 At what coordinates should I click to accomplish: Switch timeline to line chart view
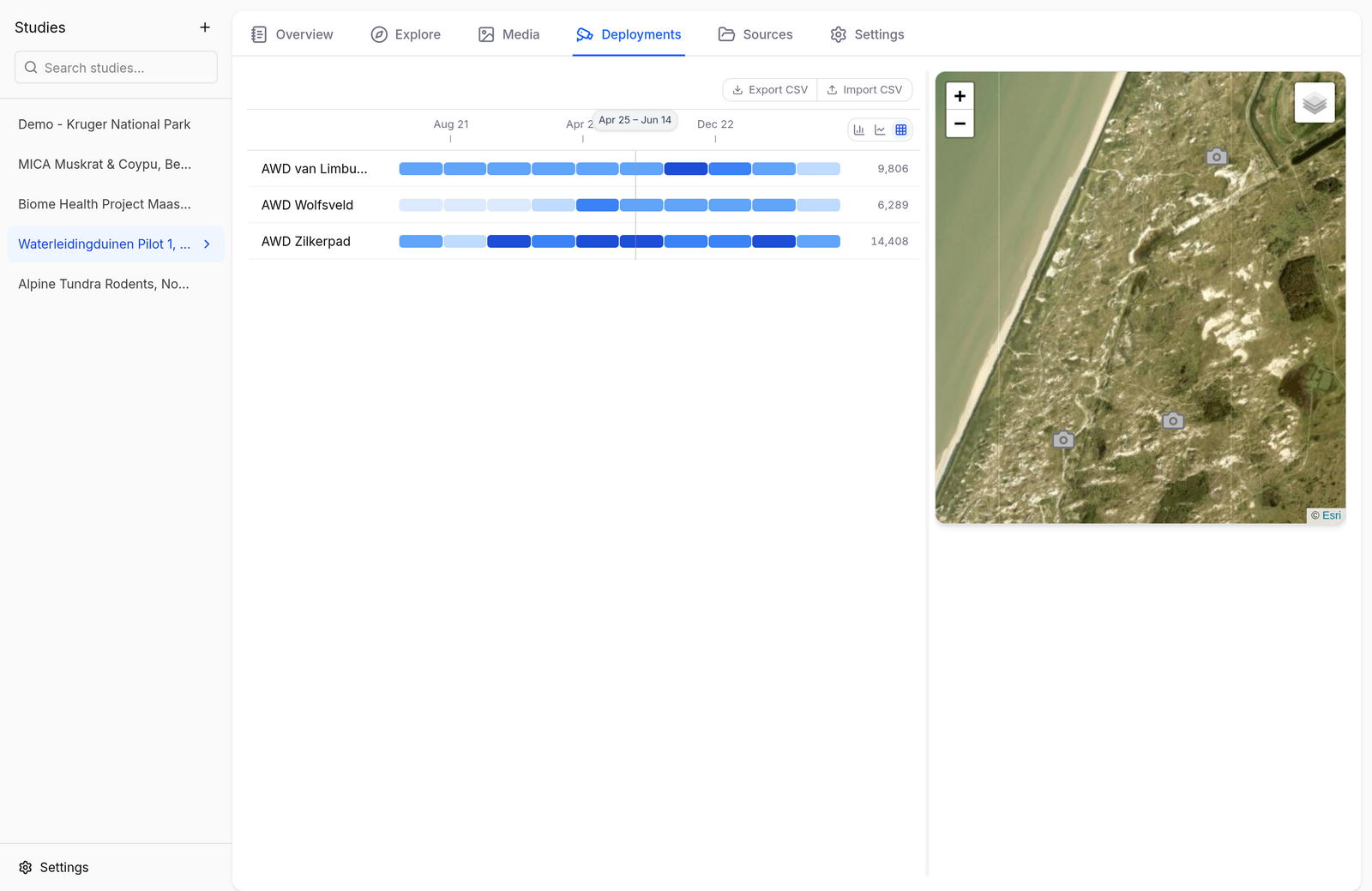coord(880,130)
